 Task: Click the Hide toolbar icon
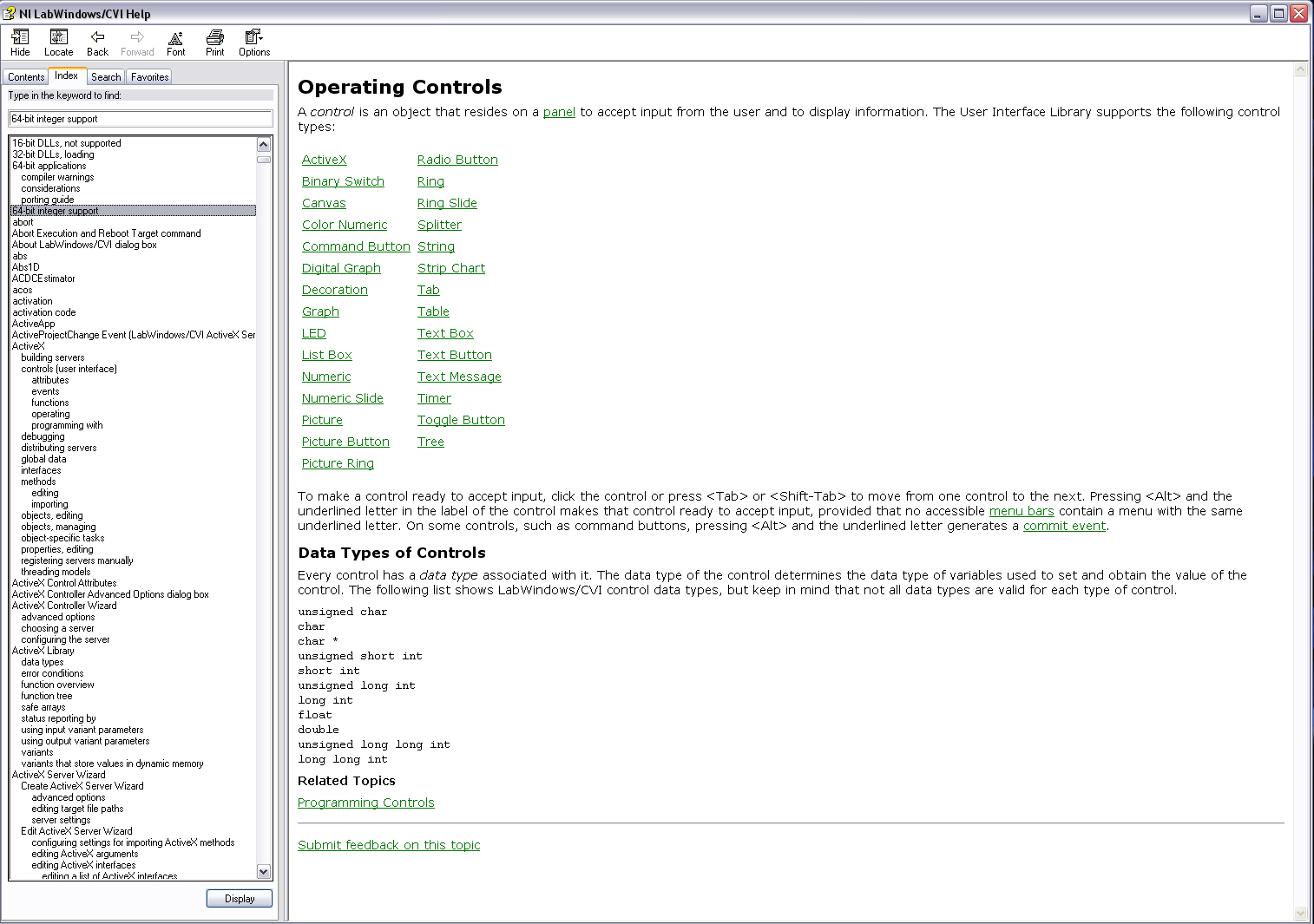click(x=20, y=43)
